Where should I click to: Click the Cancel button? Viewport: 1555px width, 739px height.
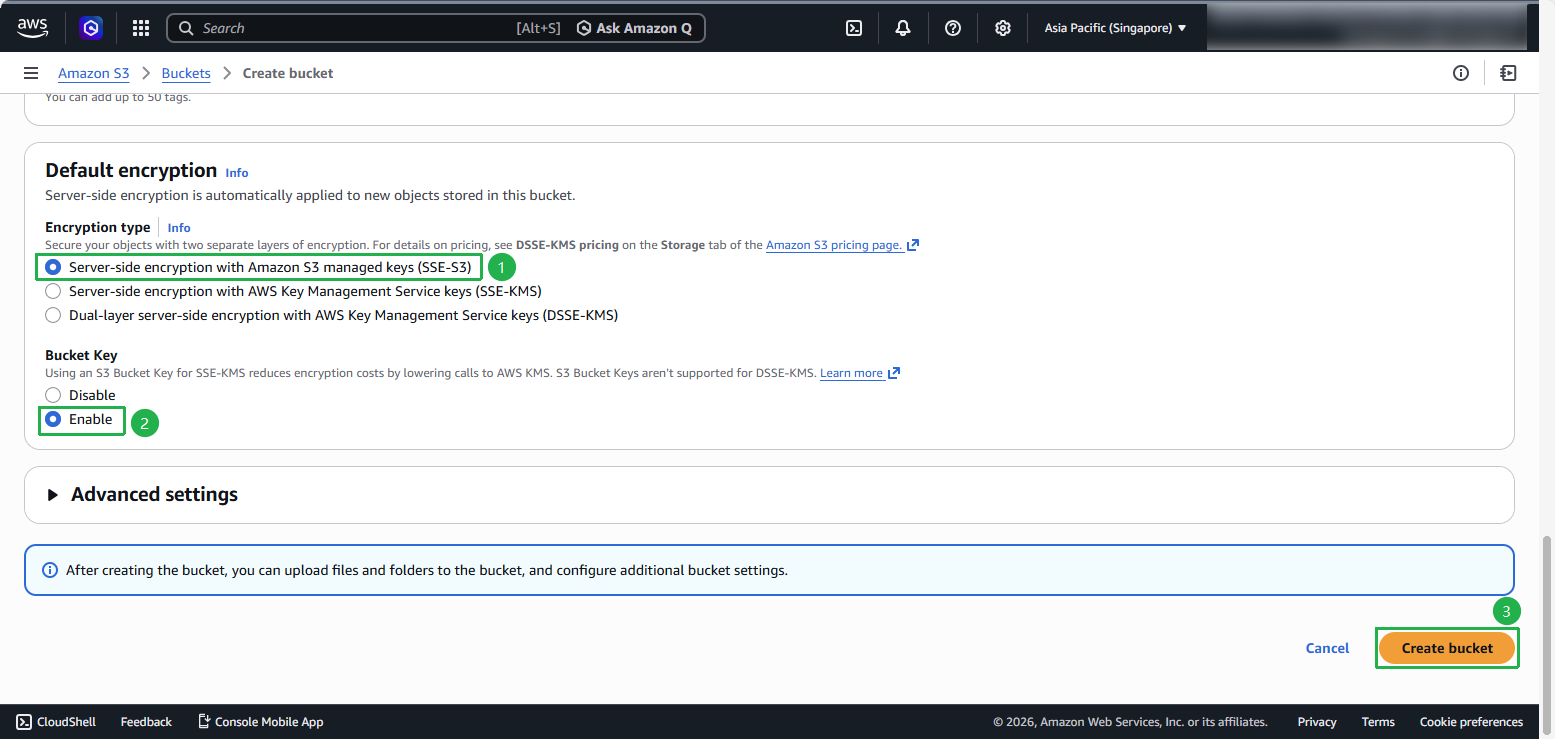click(x=1327, y=648)
